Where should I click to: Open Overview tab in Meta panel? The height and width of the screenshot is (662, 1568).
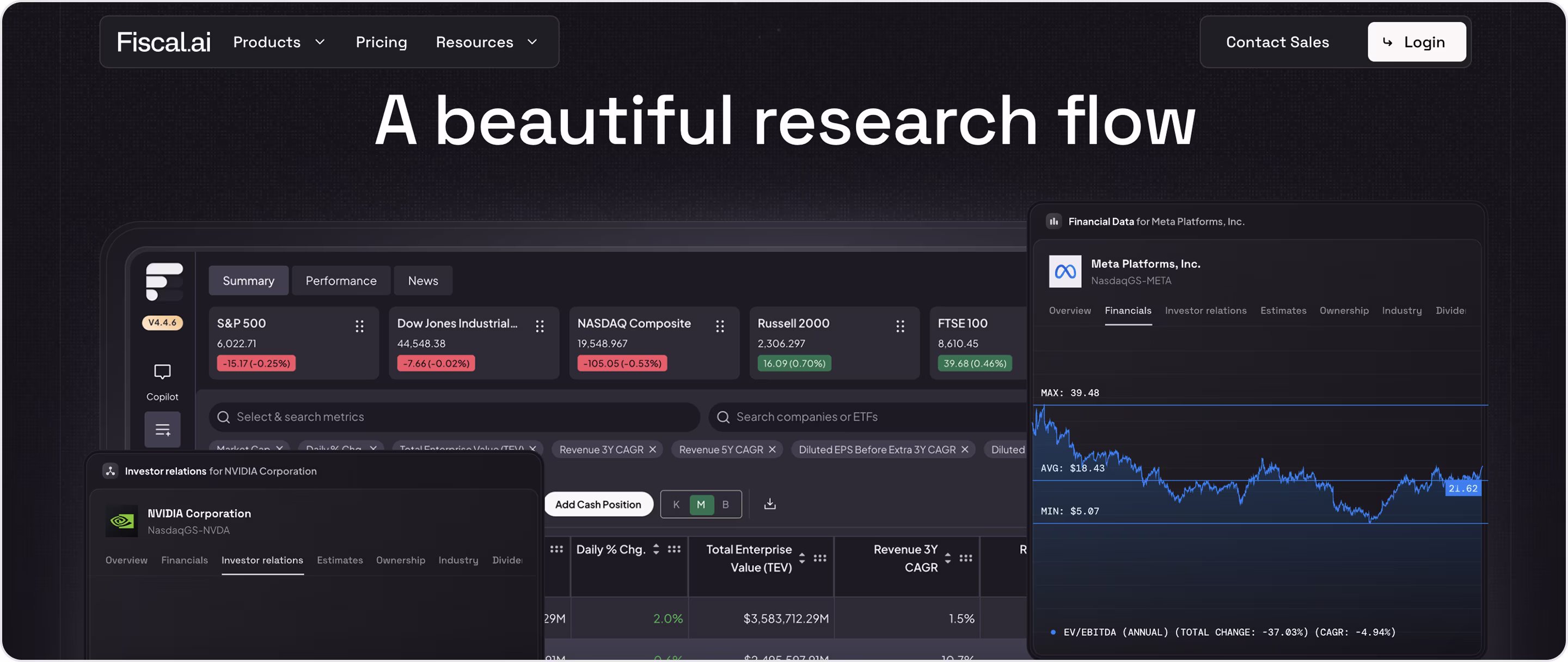[x=1069, y=311]
